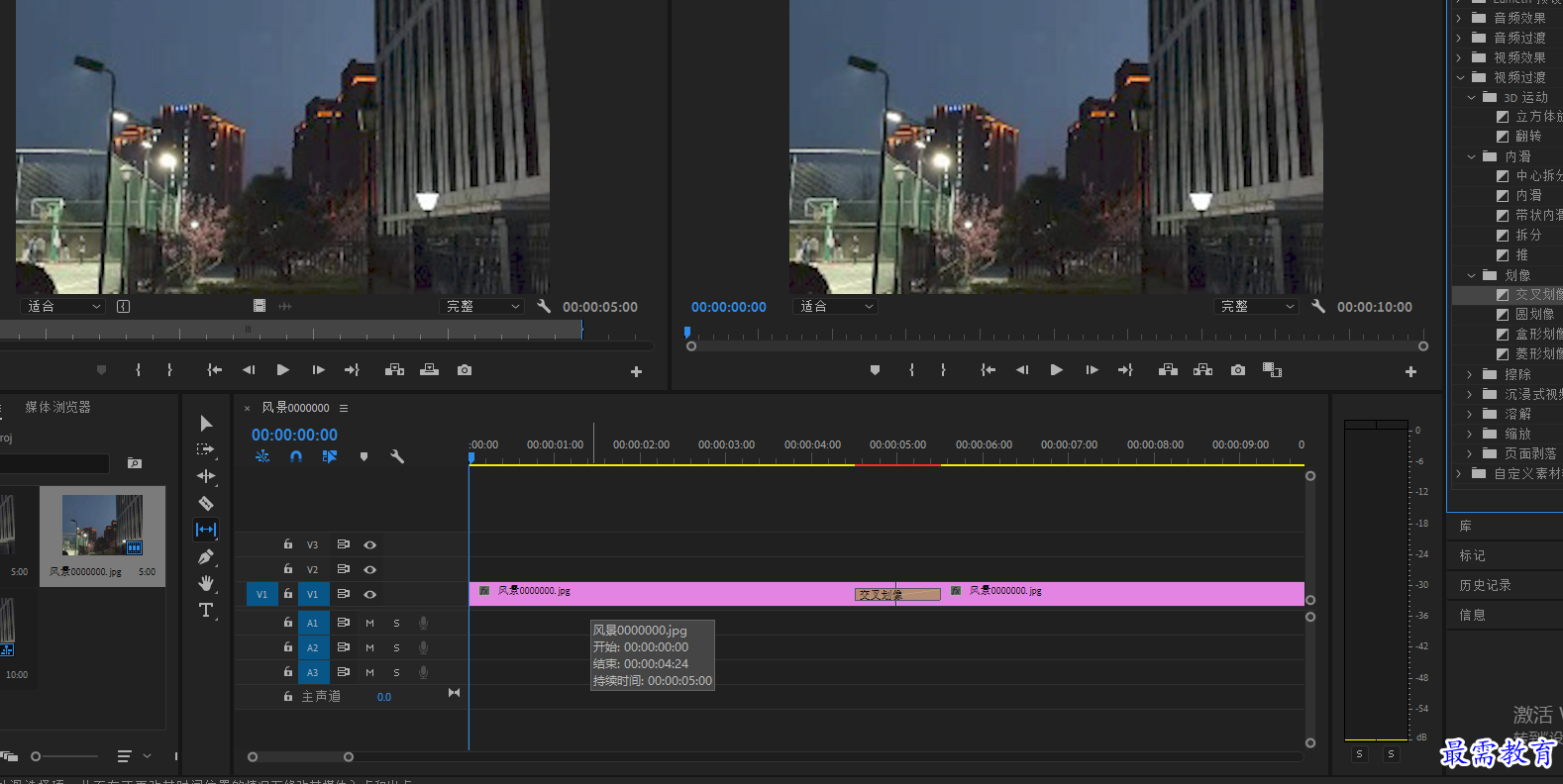Collapse the 3D 运动 folder
The image size is (1563, 784).
click(x=1471, y=97)
